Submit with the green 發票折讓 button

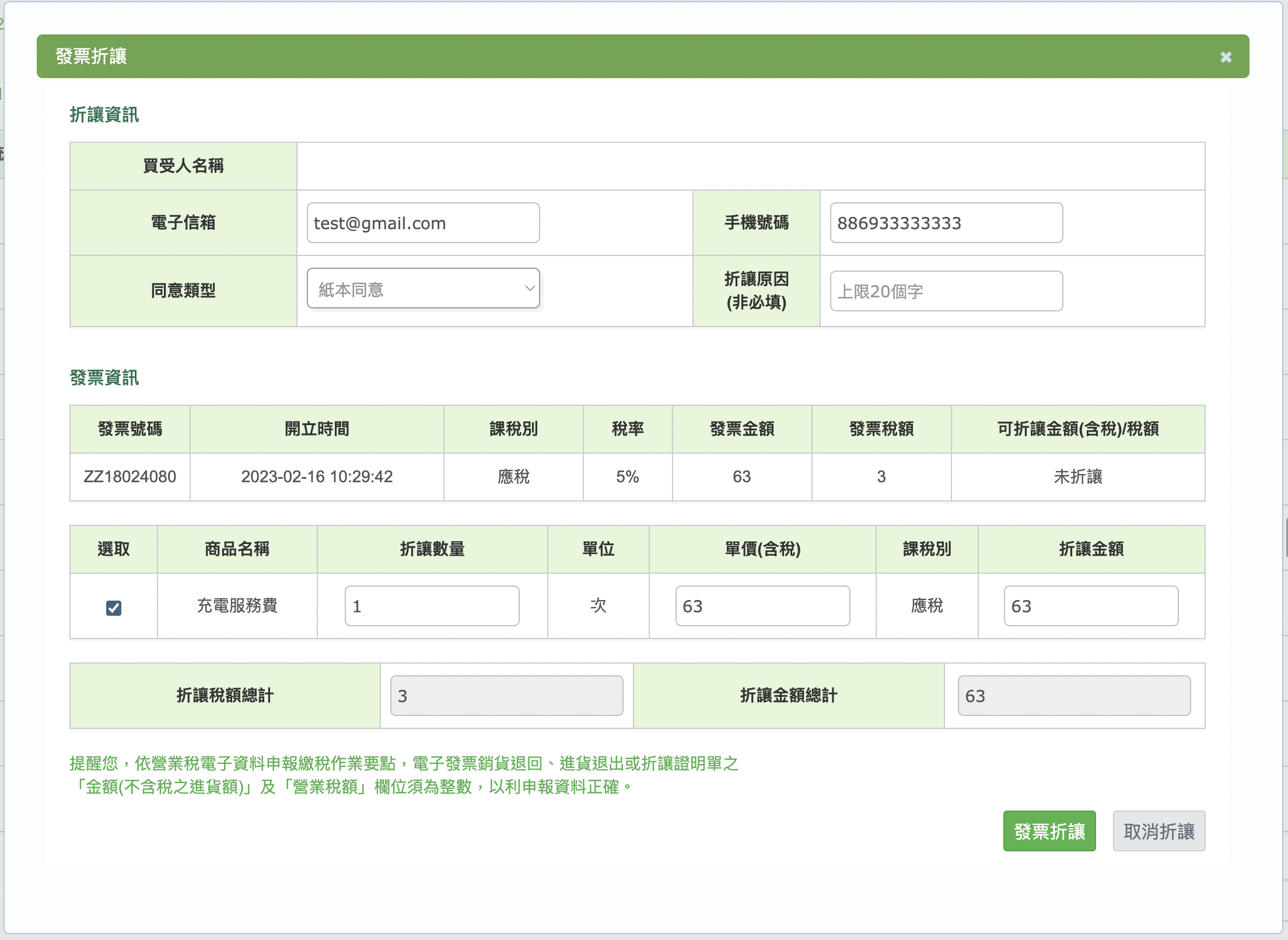(x=1049, y=831)
